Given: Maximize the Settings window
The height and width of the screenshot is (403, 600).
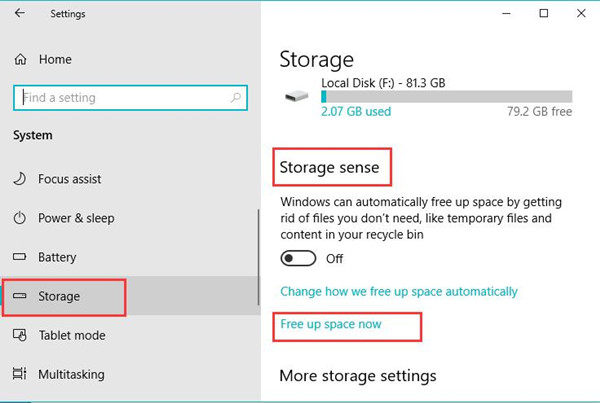Looking at the screenshot, I should (543, 13).
